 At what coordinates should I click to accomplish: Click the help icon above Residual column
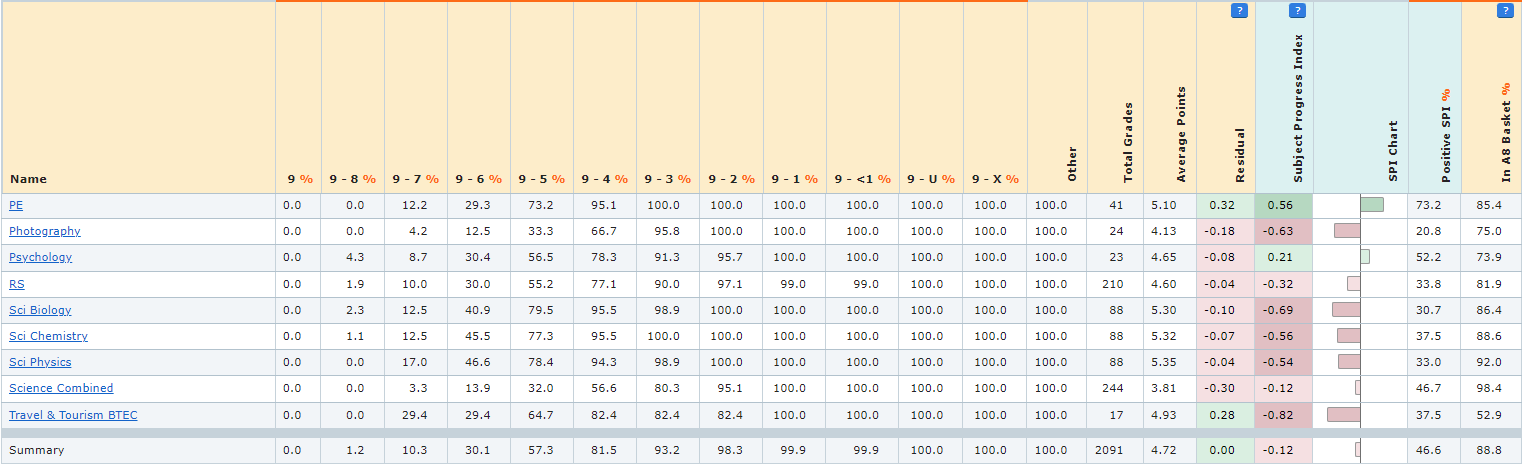(1239, 11)
